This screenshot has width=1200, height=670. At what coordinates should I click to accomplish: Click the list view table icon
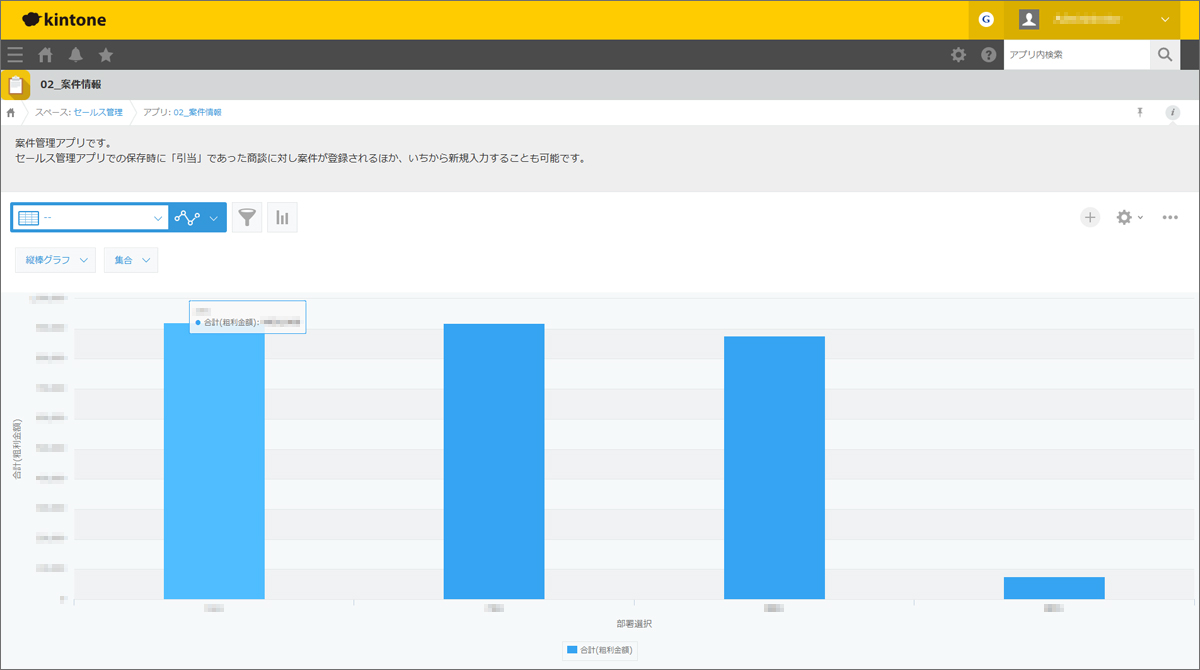click(x=28, y=217)
